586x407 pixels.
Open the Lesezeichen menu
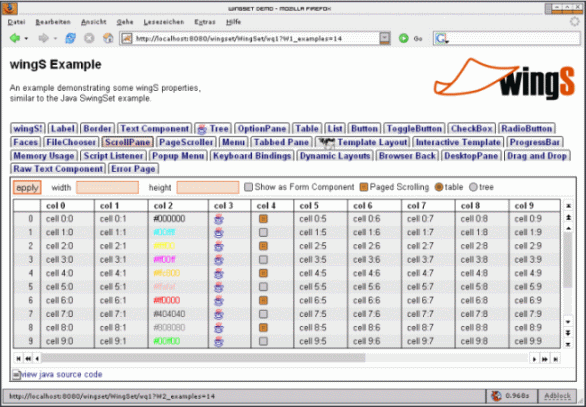coord(164,22)
